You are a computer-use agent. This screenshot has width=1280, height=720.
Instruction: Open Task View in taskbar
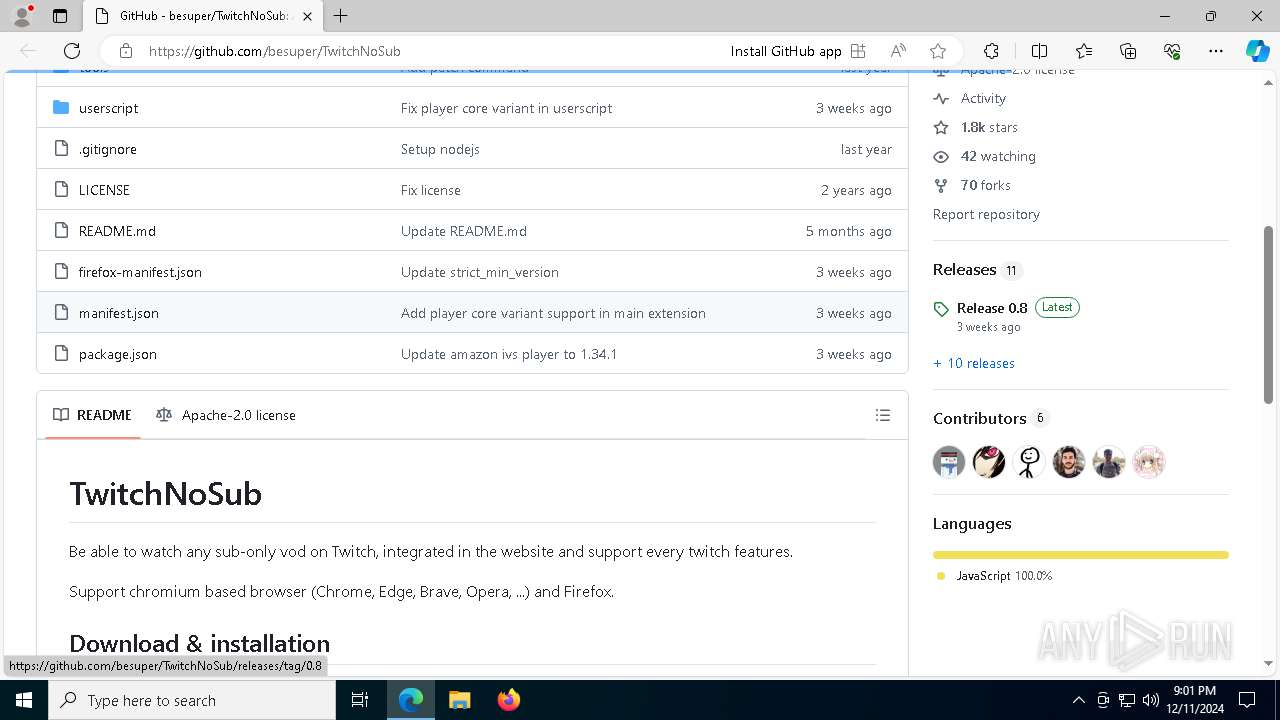point(361,700)
